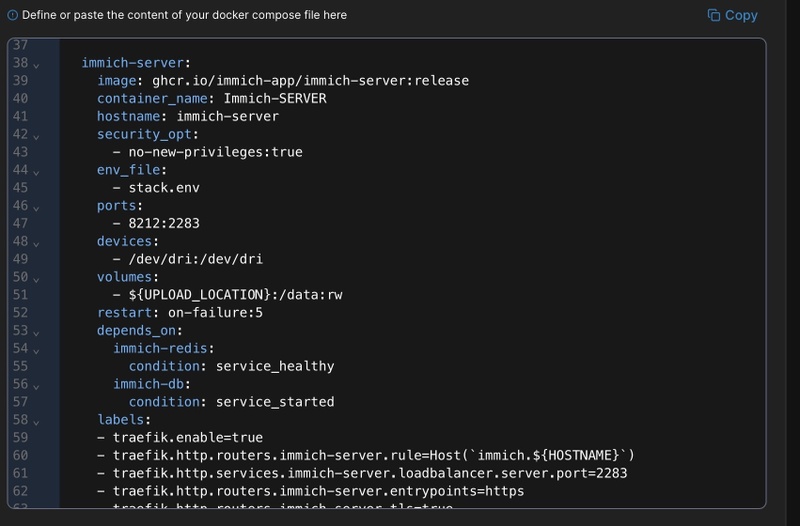Collapse the immich-server block at line 38
800x526 pixels.
[x=36, y=64]
